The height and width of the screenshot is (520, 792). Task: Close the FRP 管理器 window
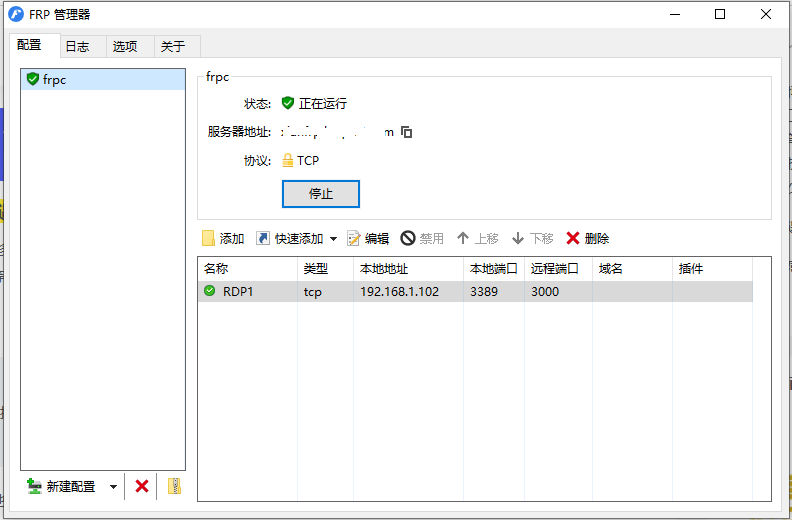click(x=766, y=14)
